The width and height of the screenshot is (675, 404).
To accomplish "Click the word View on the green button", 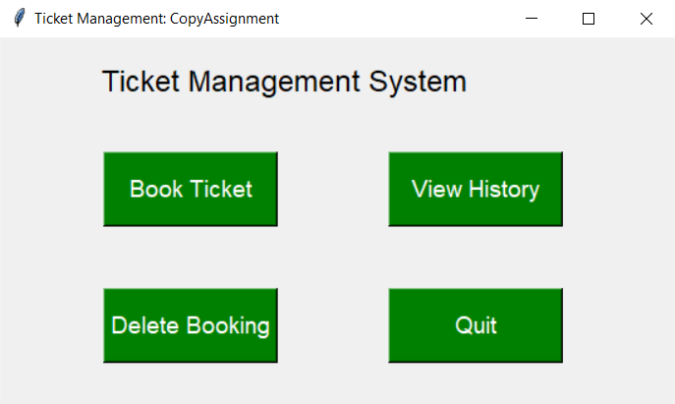I will click(x=437, y=189).
